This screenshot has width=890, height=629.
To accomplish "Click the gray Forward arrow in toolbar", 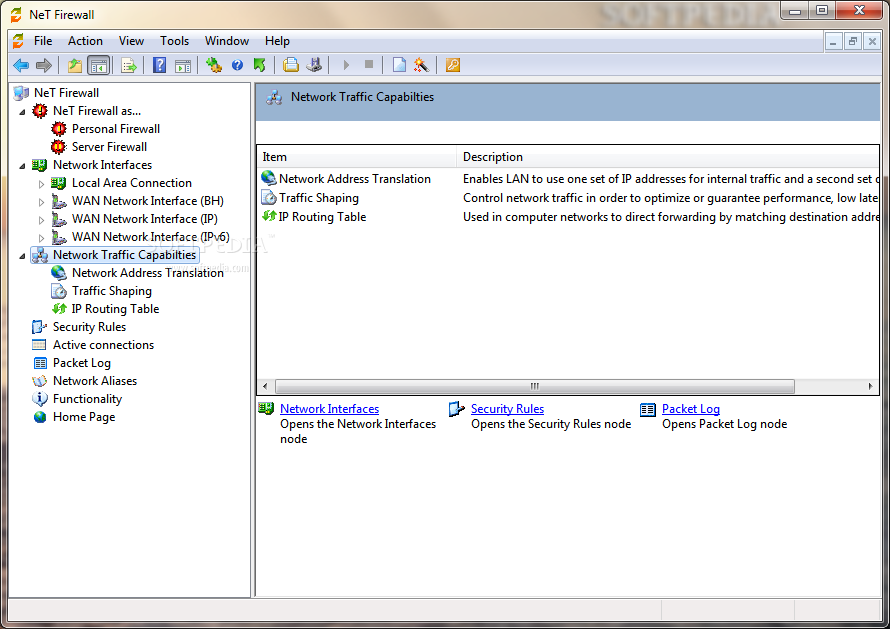I will [44, 65].
